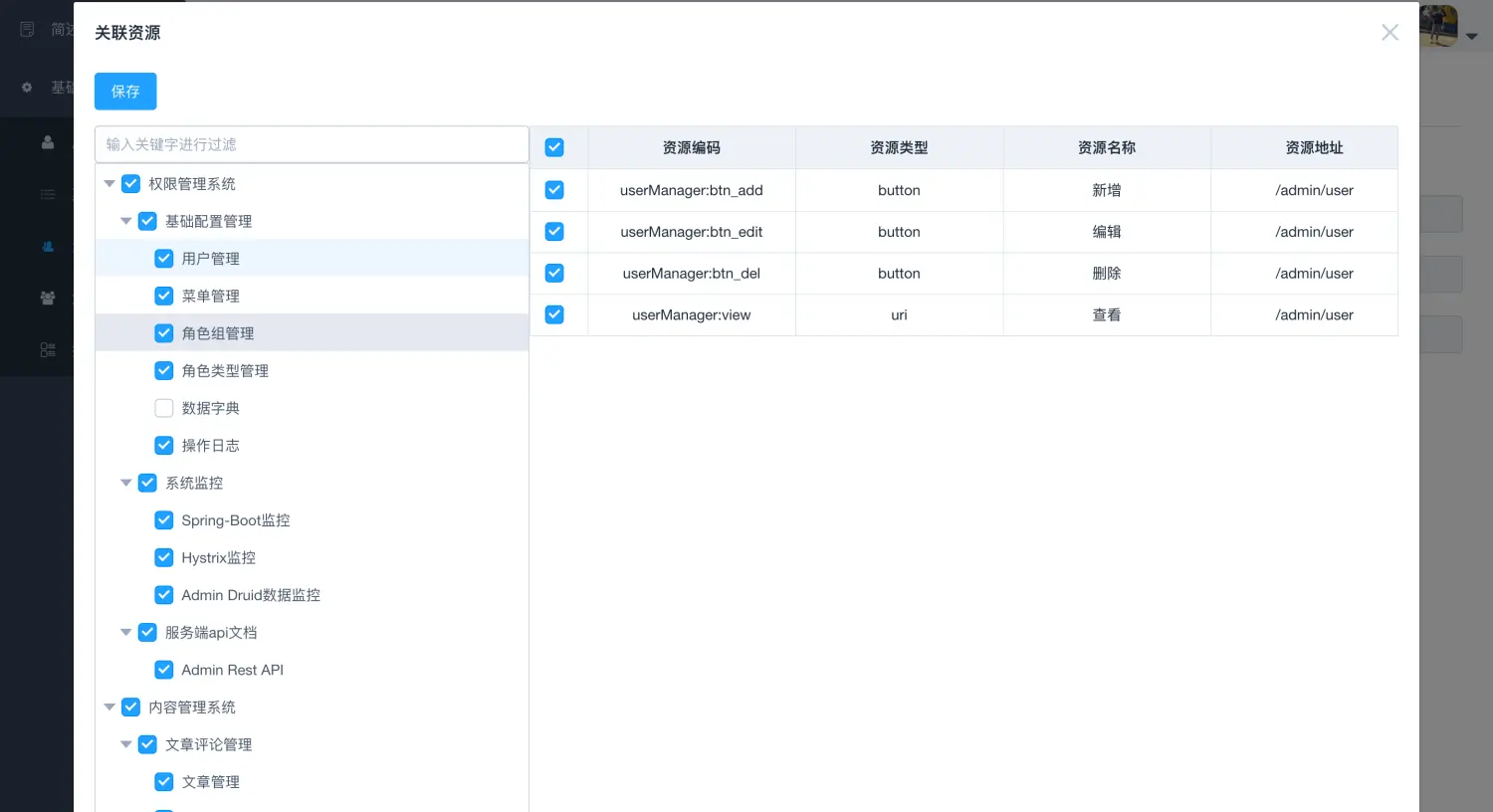Uncheck the 角色组管理 checkbox
This screenshot has height=812, width=1493.
point(164,333)
